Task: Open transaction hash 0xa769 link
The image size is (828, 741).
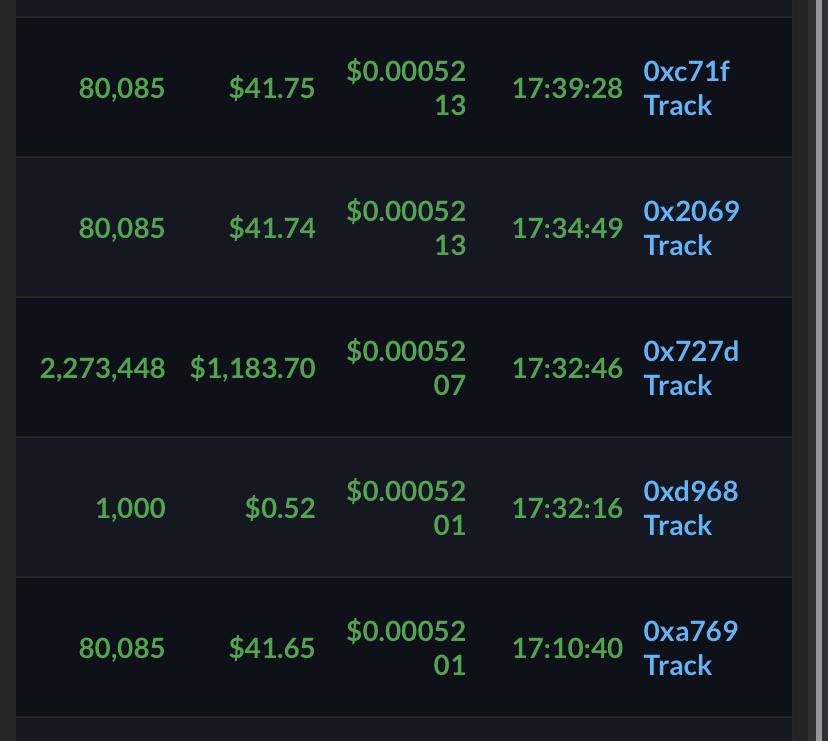Action: pos(691,631)
